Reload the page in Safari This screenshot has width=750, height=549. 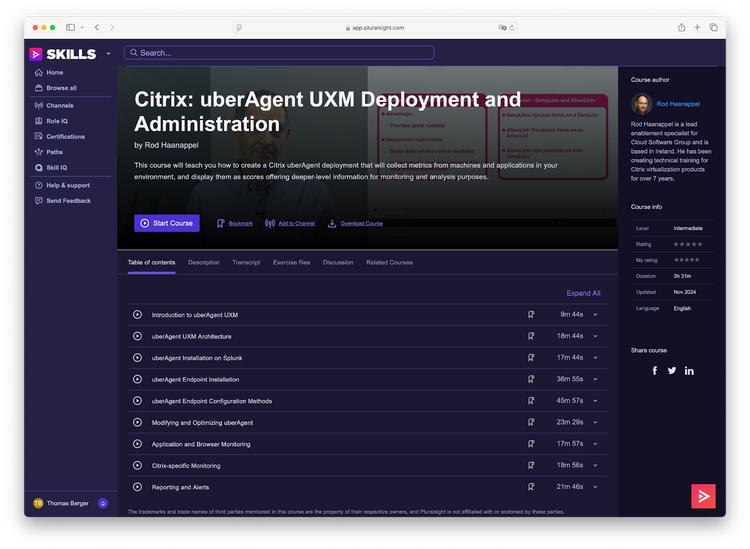pyautogui.click(x=512, y=28)
